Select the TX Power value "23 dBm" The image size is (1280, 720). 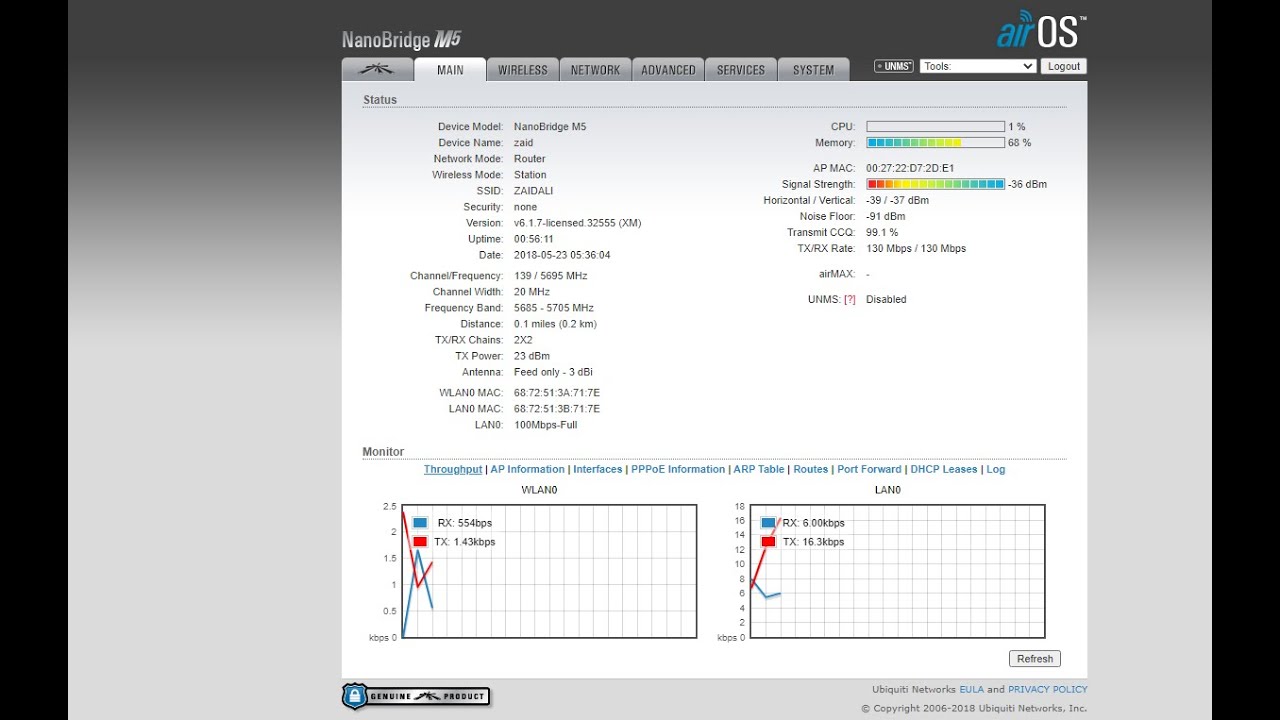[x=532, y=356]
